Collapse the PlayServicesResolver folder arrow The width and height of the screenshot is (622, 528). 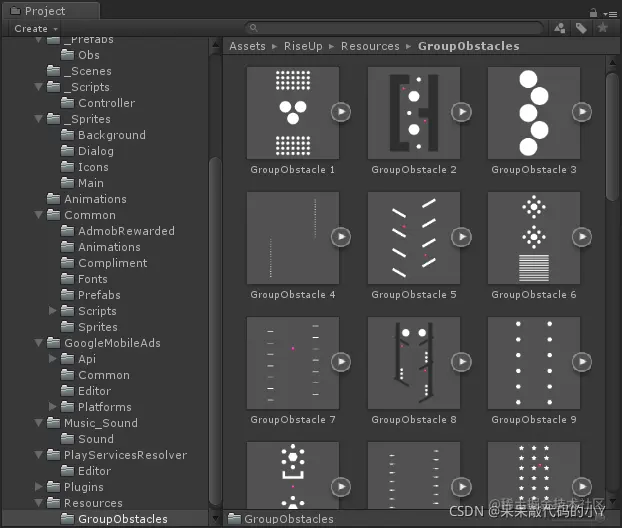[38, 455]
